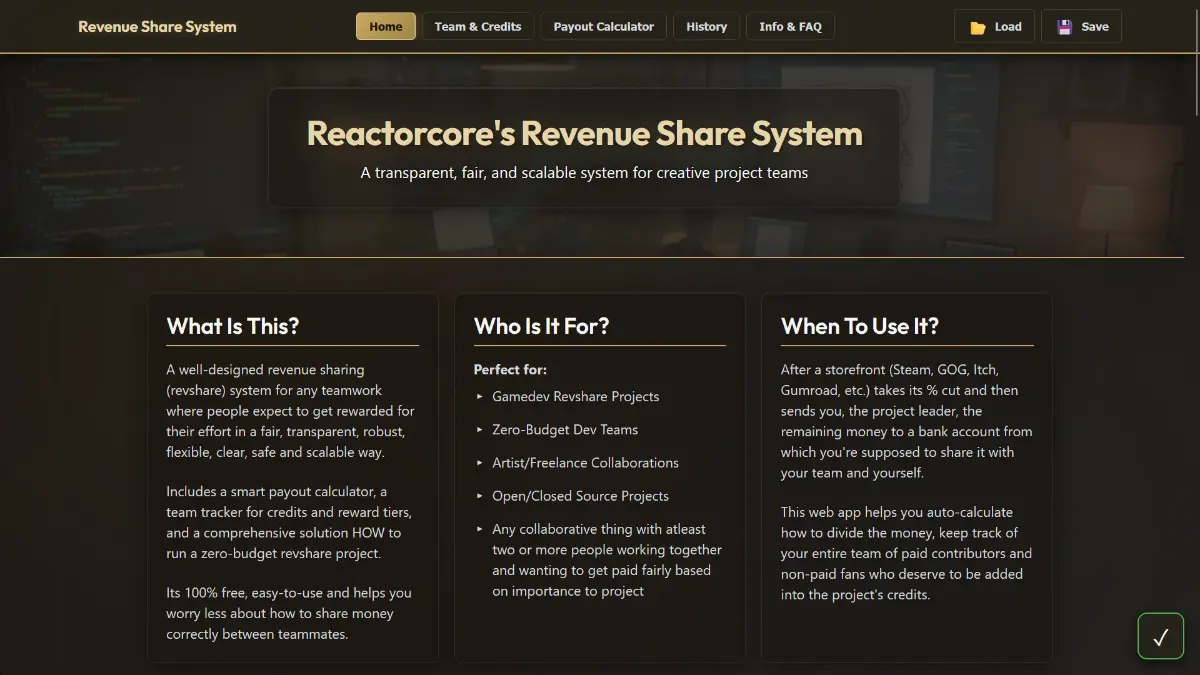Expand the Zero-Budget Dev Teams entry

[x=566, y=429]
